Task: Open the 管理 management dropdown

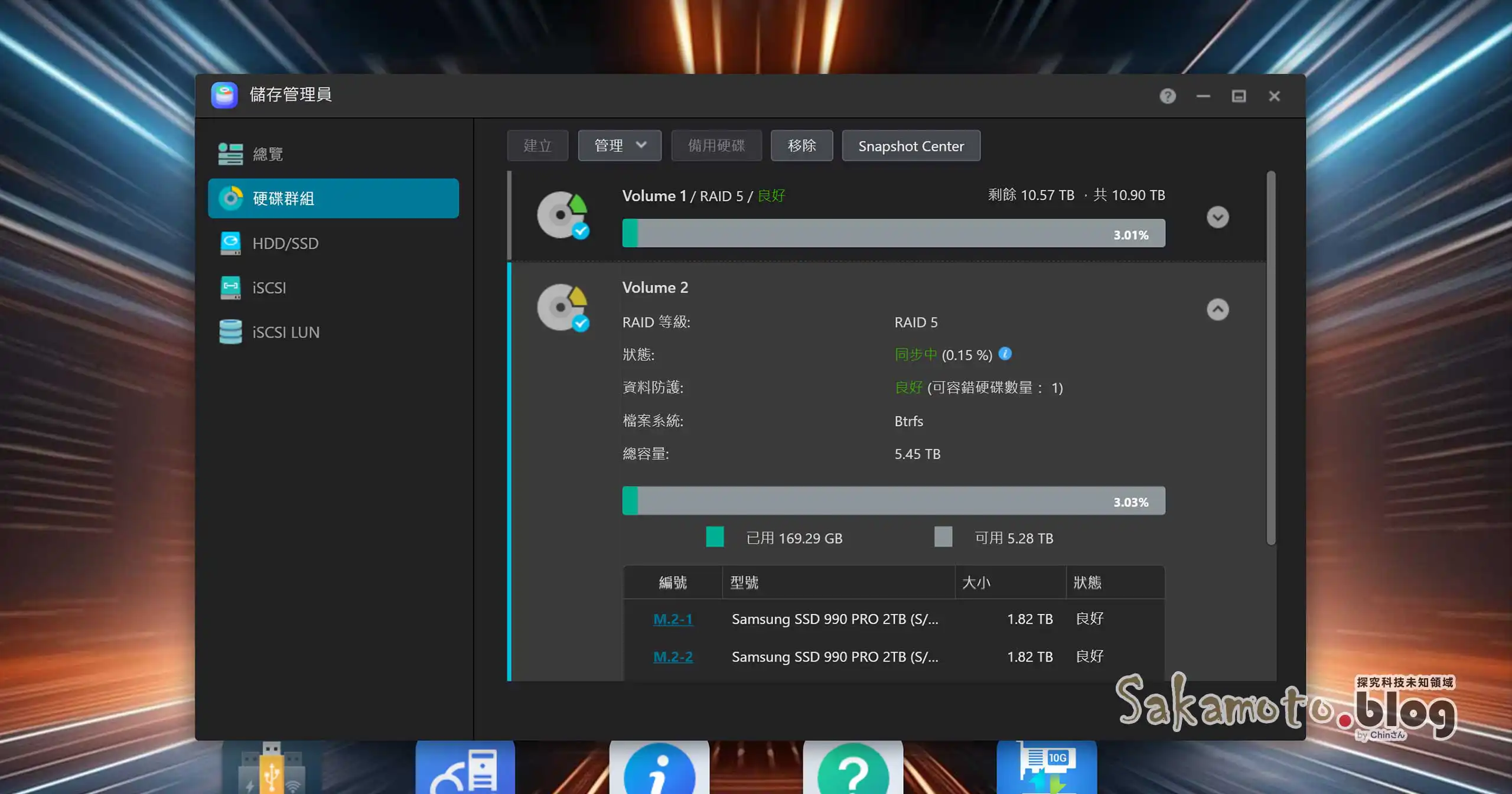Action: [619, 145]
